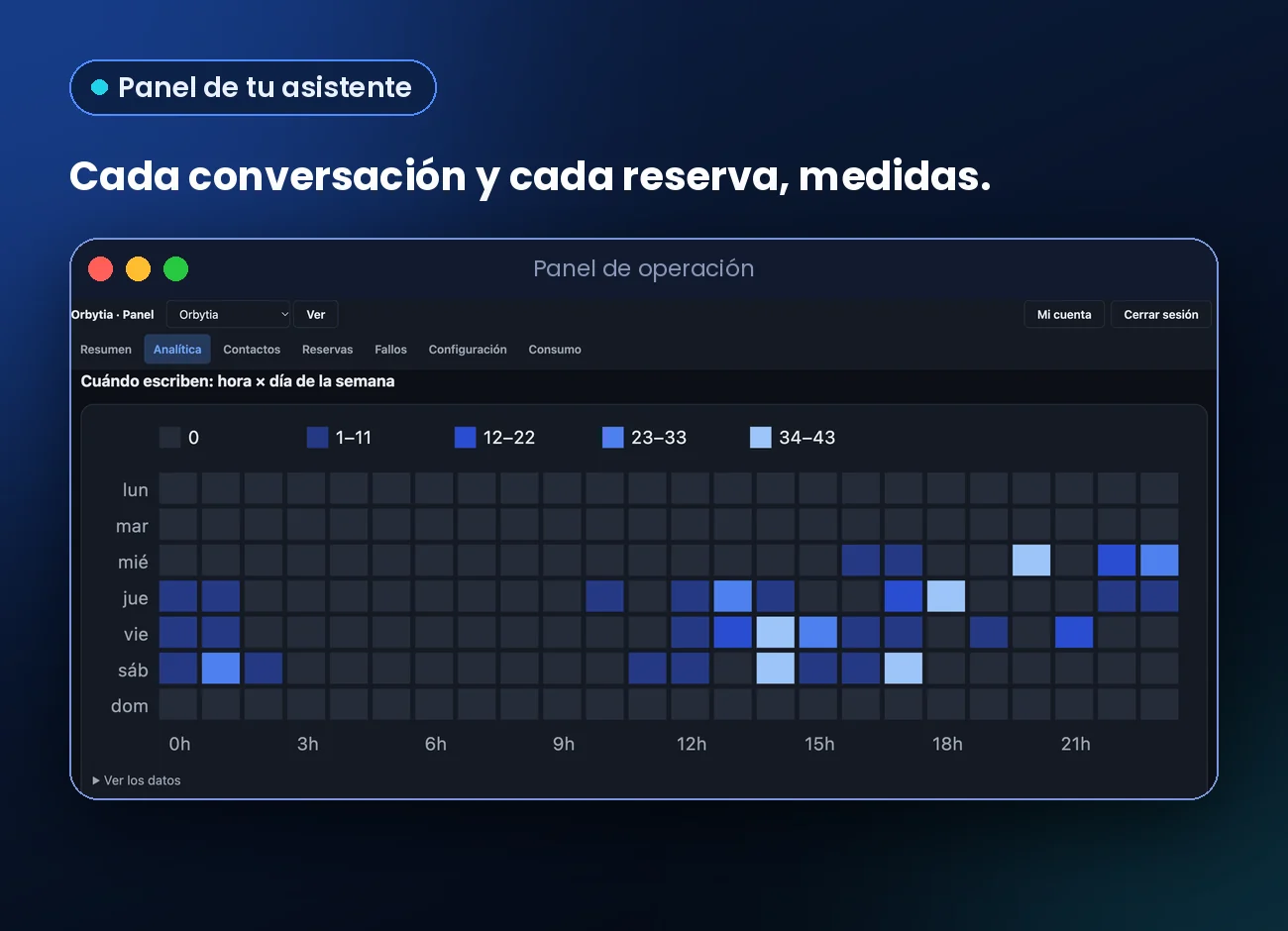Click the lun row label
Viewport: 1288px width, 931px height.
pos(136,490)
